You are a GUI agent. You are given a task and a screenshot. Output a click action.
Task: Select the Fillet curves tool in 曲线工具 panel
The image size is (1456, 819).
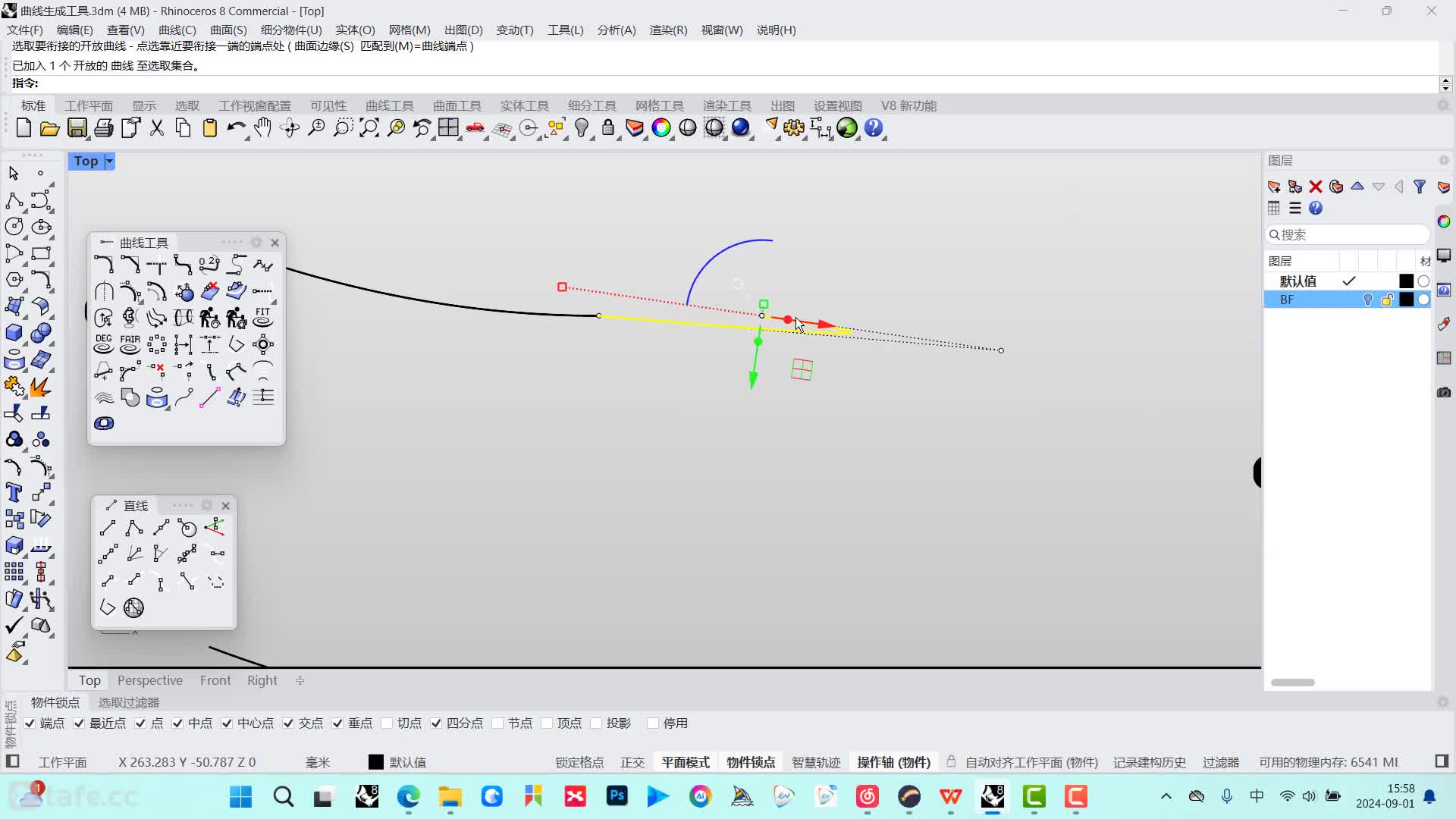click(104, 265)
